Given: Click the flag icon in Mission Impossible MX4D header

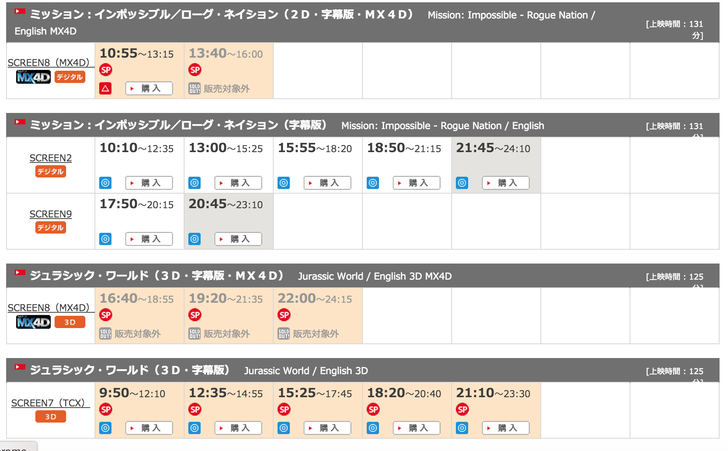Looking at the screenshot, I should (20, 11).
